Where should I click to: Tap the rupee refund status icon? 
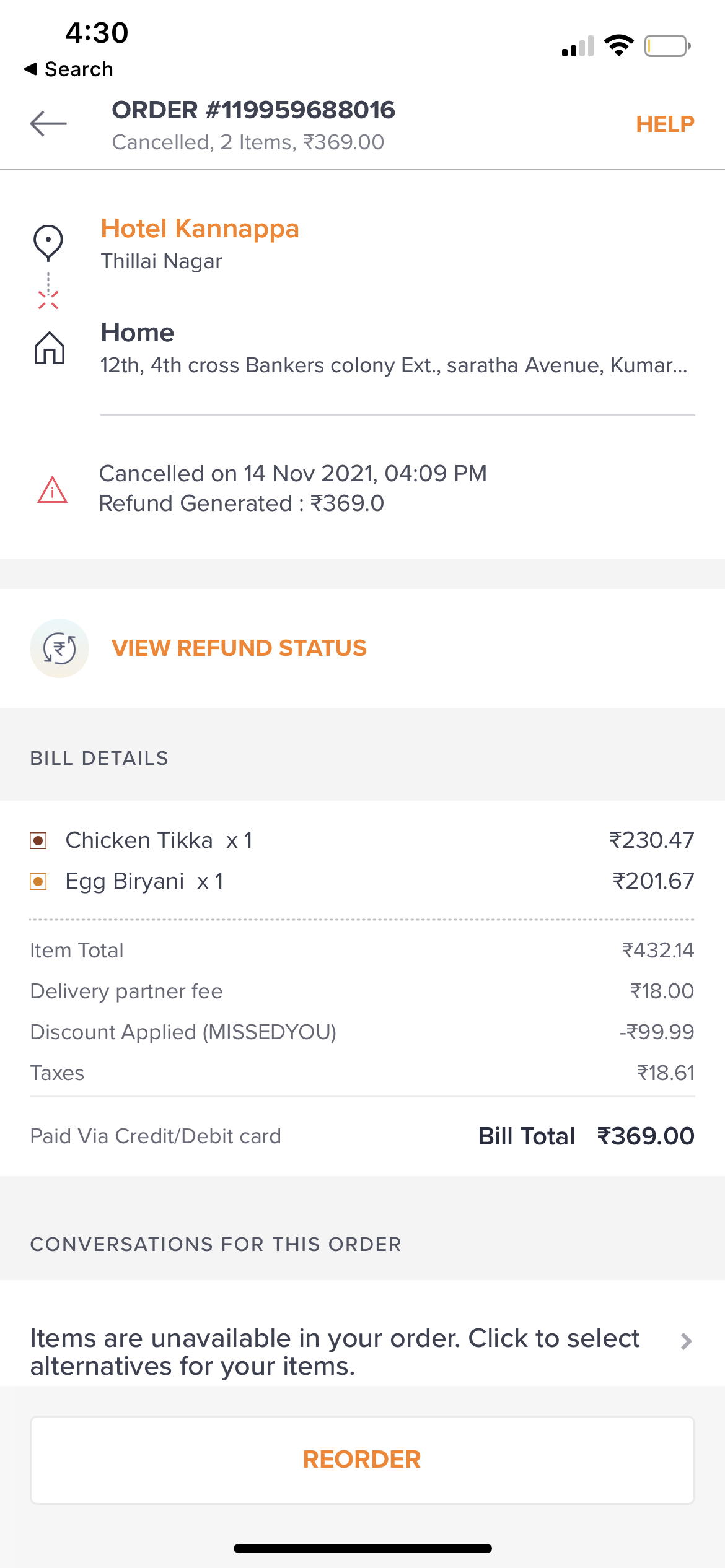click(59, 648)
